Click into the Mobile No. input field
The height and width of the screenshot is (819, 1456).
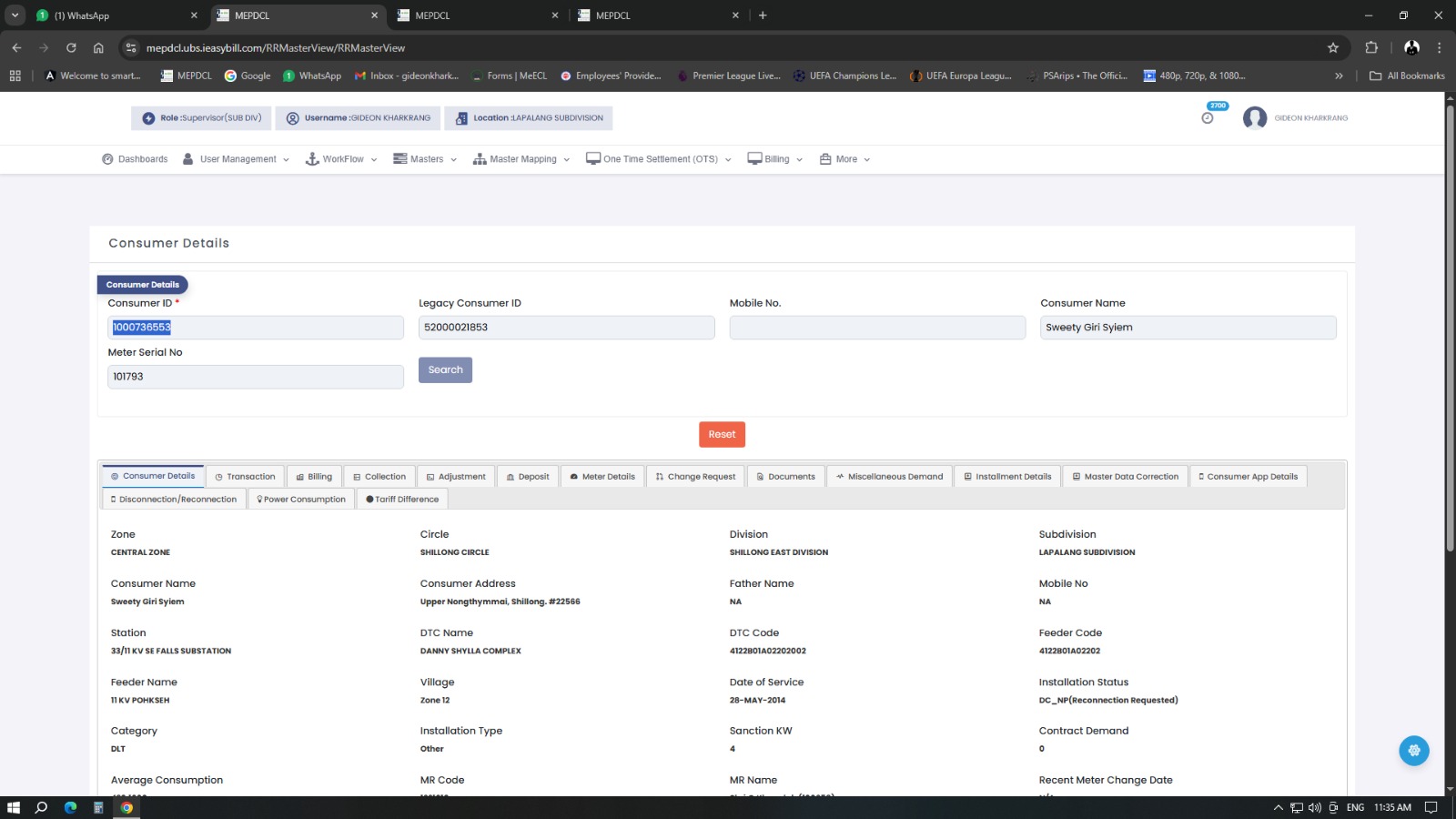point(876,328)
